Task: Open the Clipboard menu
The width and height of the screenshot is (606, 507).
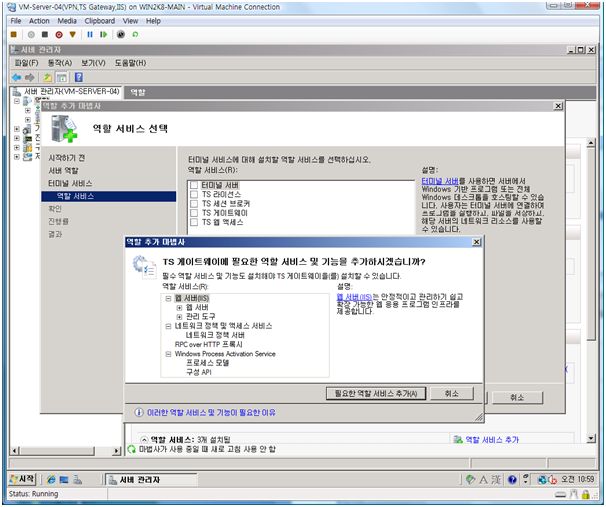Action: 100,21
